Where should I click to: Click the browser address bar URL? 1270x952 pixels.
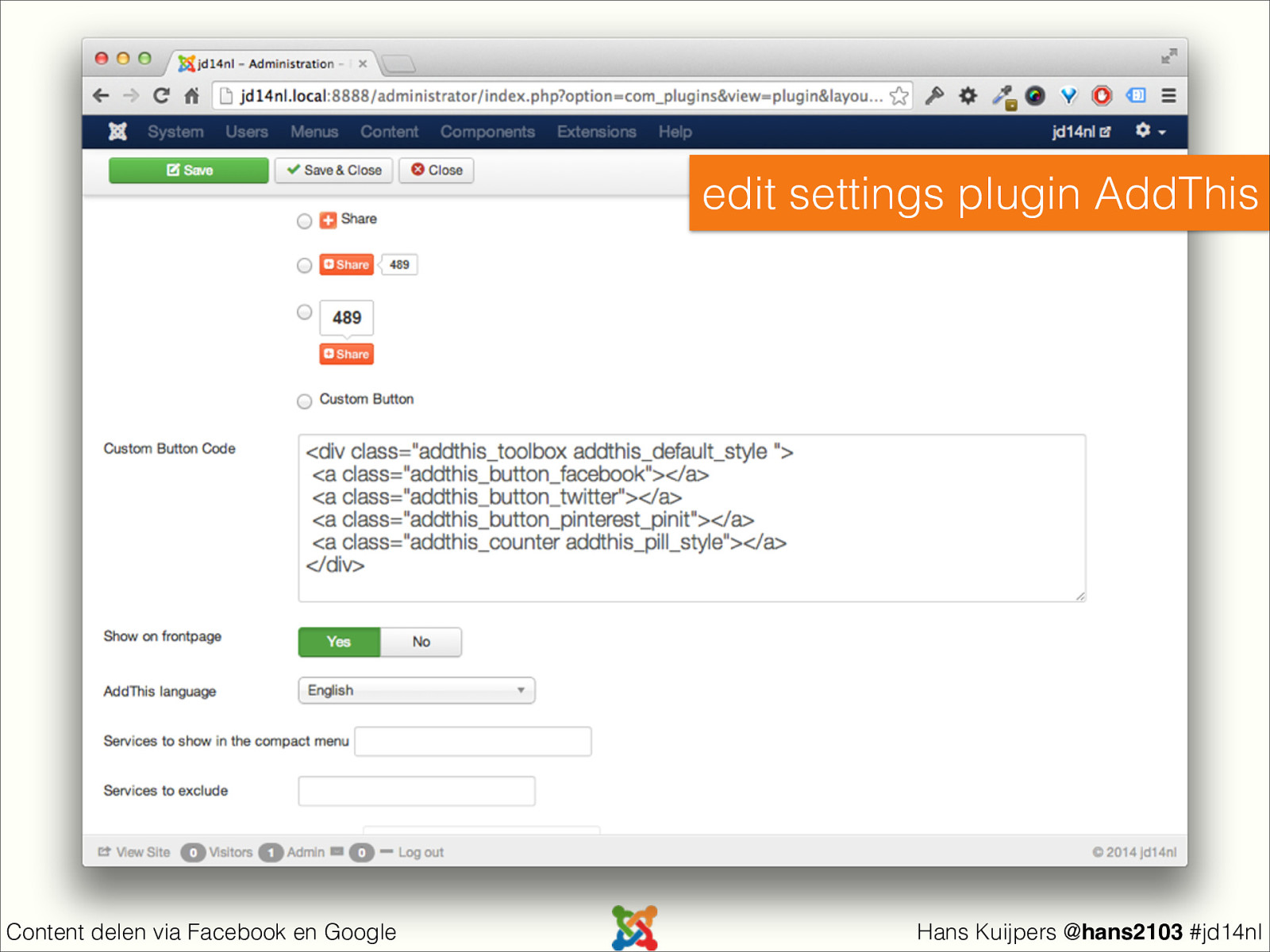click(x=561, y=96)
